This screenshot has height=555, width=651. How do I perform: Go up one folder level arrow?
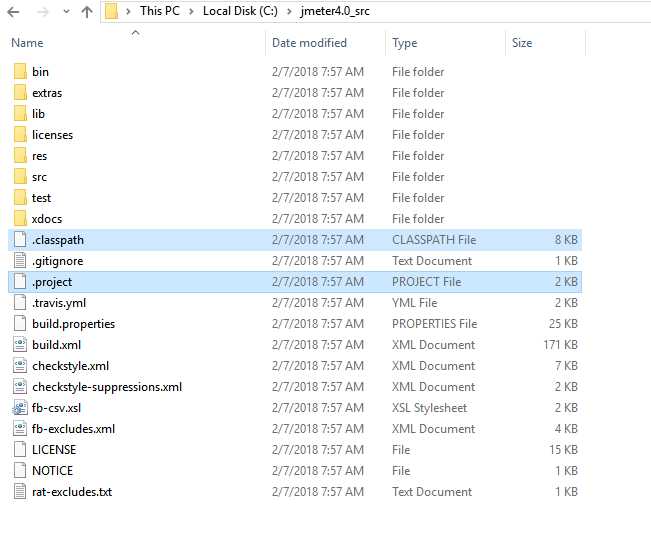[87, 12]
